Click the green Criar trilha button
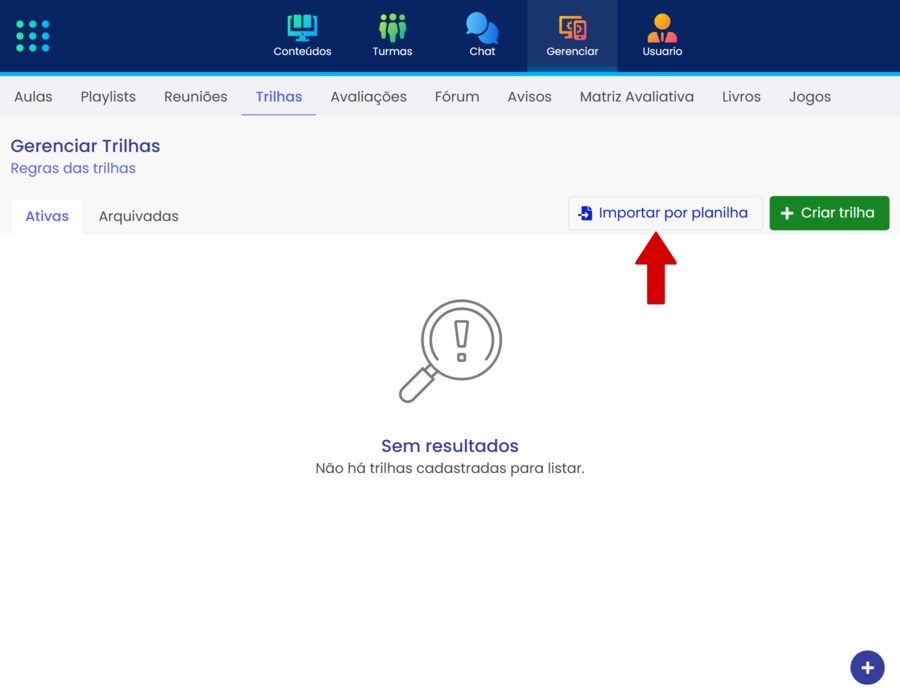 (x=829, y=213)
